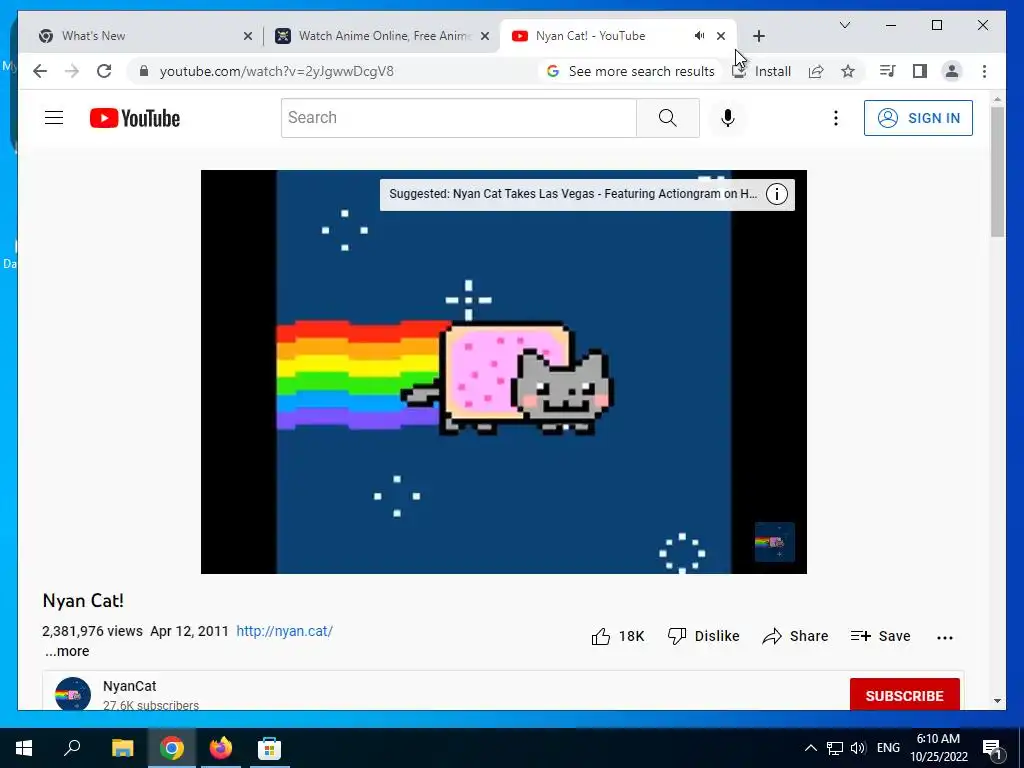Open the Windows Start menu

(24, 748)
